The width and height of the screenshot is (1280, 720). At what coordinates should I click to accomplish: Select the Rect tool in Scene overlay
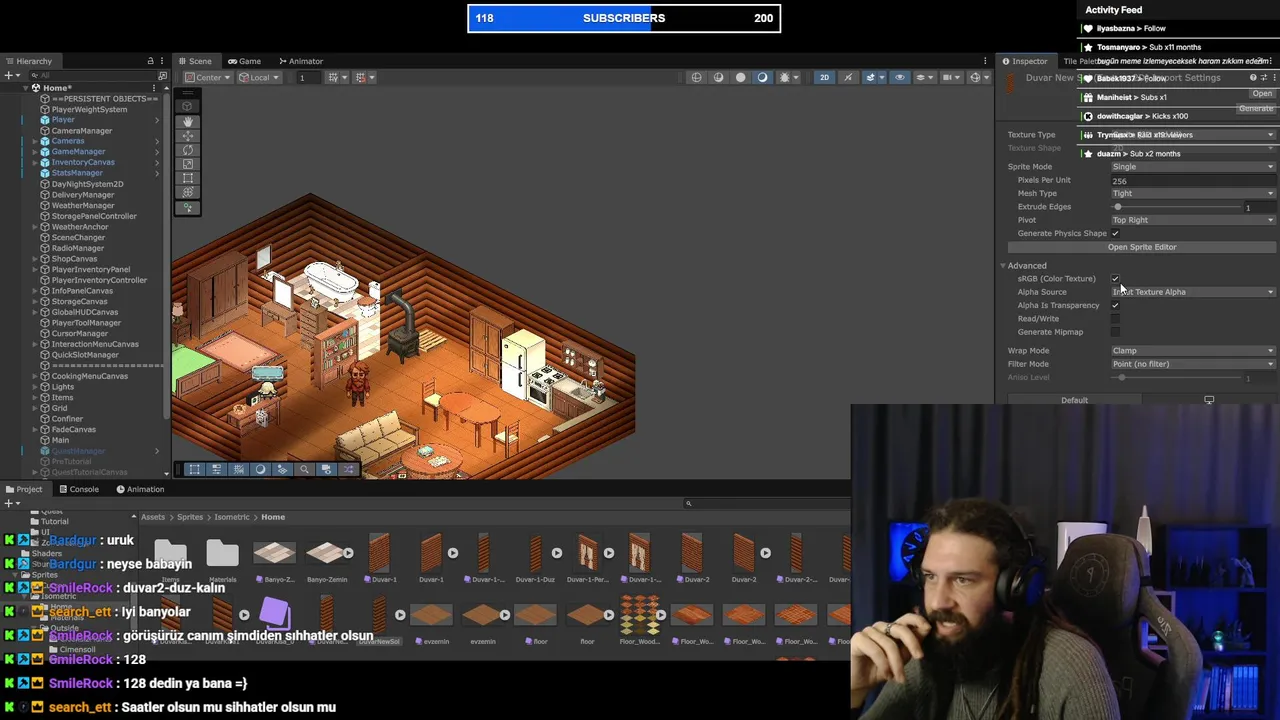click(x=187, y=178)
